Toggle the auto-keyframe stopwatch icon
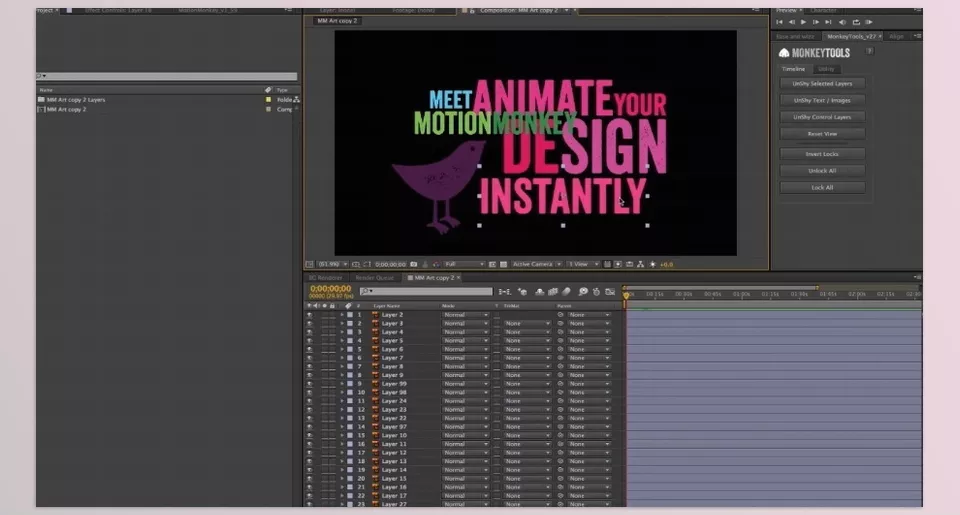Viewport: 960px width, 515px height. click(596, 292)
